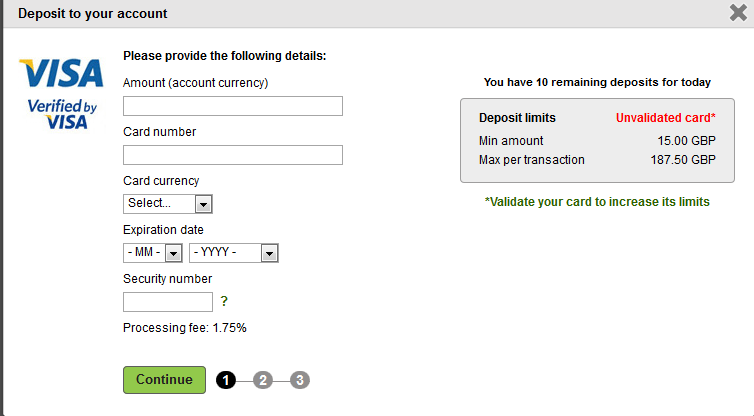754x416 pixels.
Task: Click step 3 circle indicator
Action: (300, 380)
